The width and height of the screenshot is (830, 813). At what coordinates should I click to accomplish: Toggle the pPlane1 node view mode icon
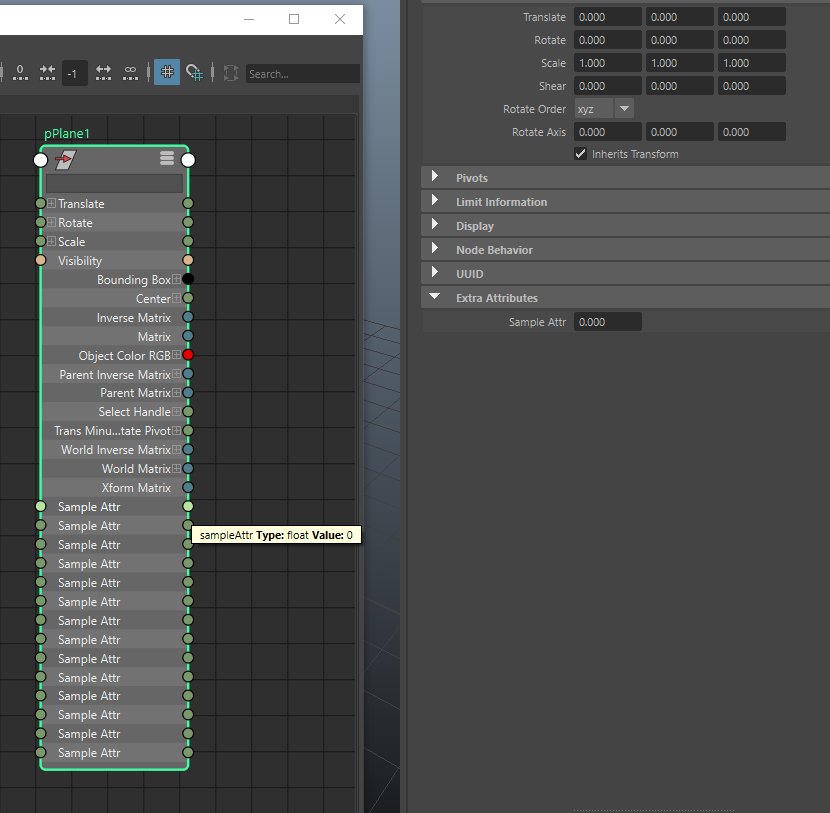pos(167,158)
